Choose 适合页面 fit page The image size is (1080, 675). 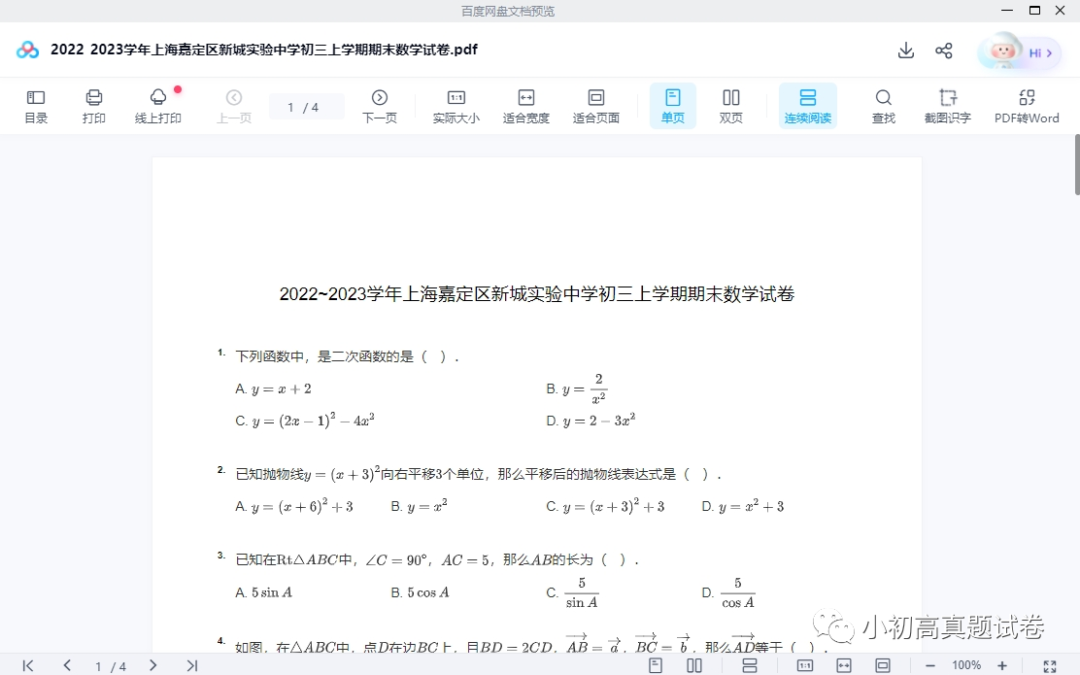tap(596, 106)
